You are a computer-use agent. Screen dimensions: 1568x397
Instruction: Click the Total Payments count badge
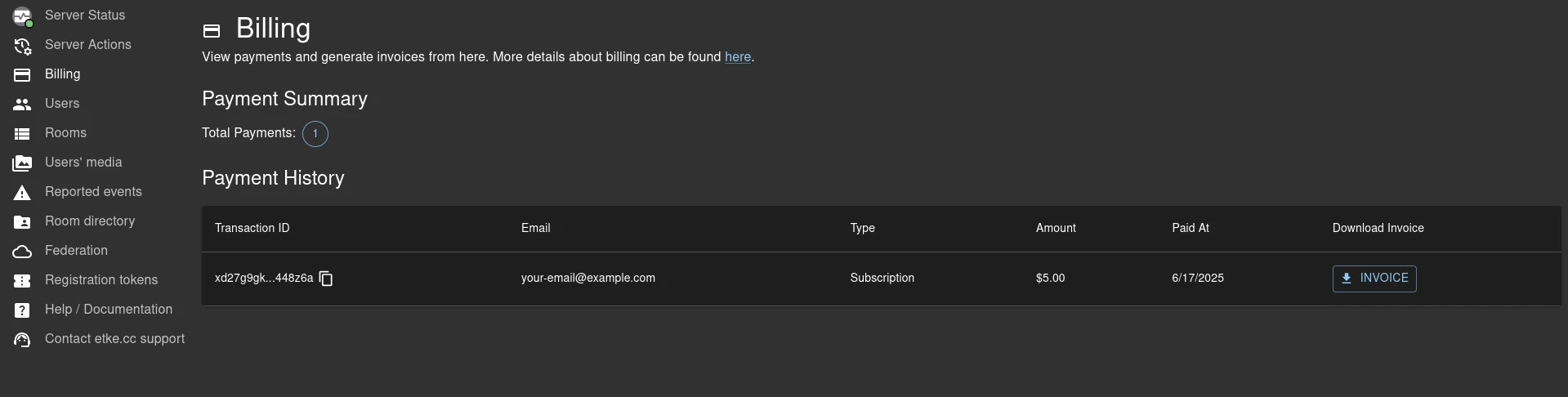(315, 134)
